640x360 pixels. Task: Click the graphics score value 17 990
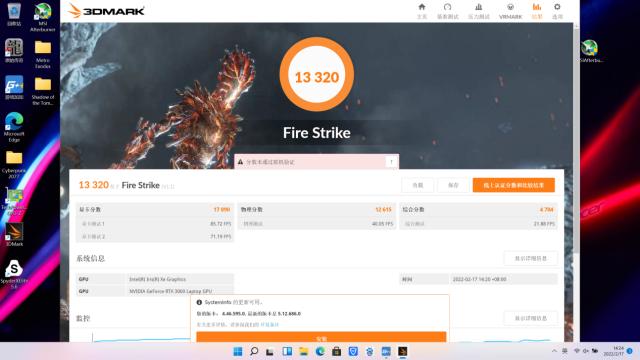(222, 209)
